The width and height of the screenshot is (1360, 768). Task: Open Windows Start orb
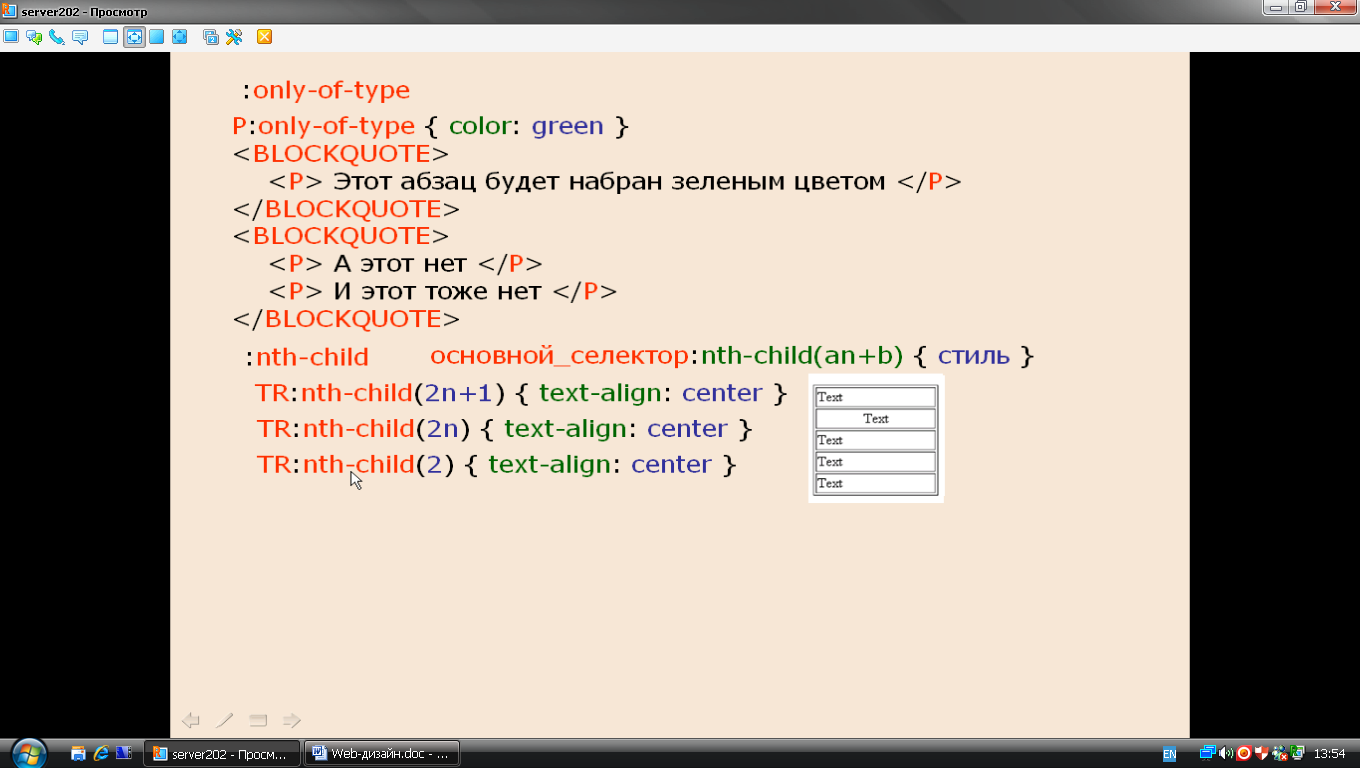pyautogui.click(x=28, y=752)
